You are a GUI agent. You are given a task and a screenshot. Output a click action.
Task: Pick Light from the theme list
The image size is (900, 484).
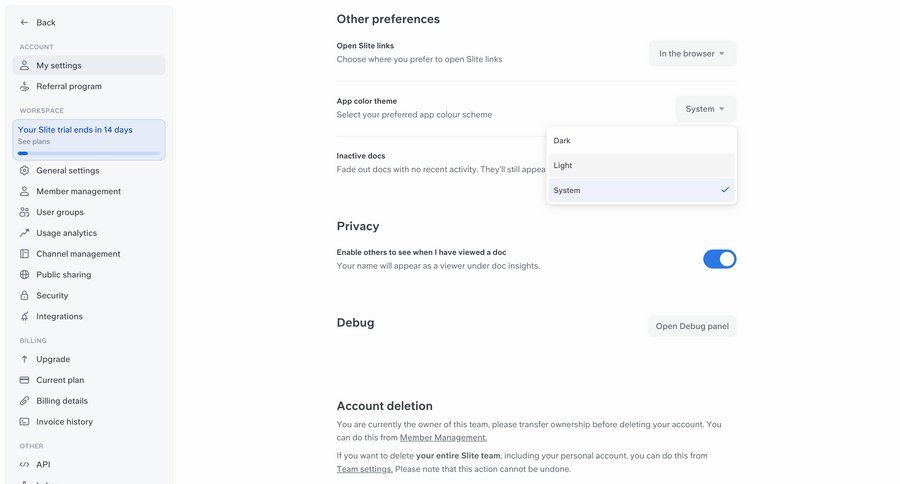click(641, 165)
